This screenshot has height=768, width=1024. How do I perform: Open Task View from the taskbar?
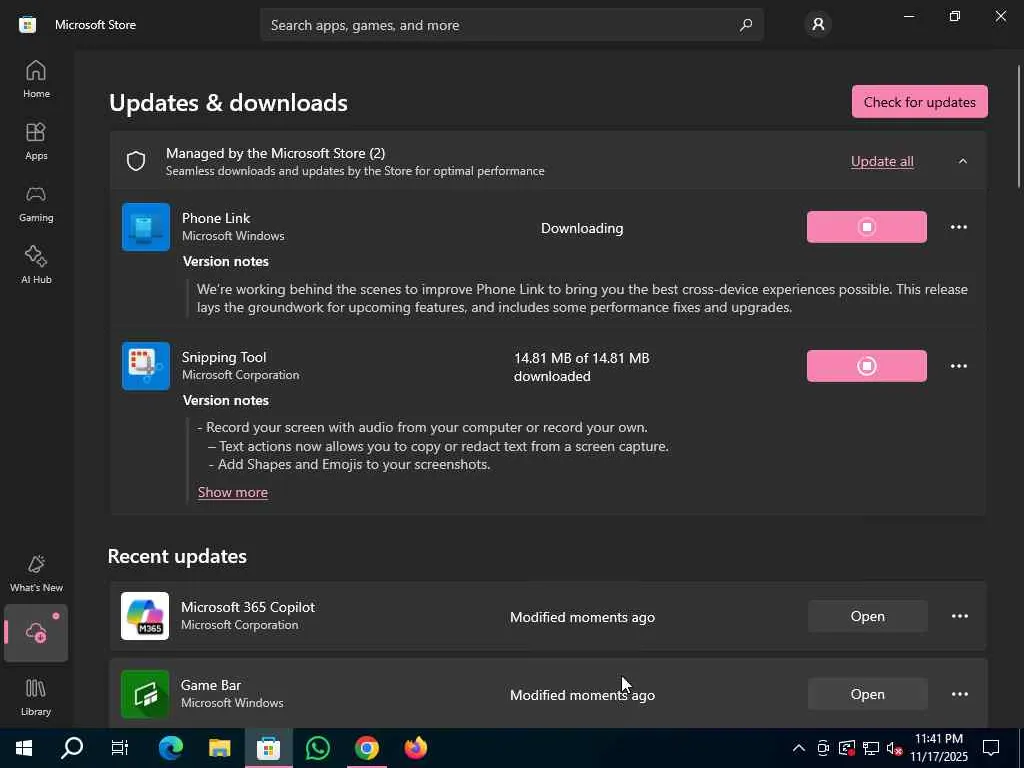tap(120, 748)
